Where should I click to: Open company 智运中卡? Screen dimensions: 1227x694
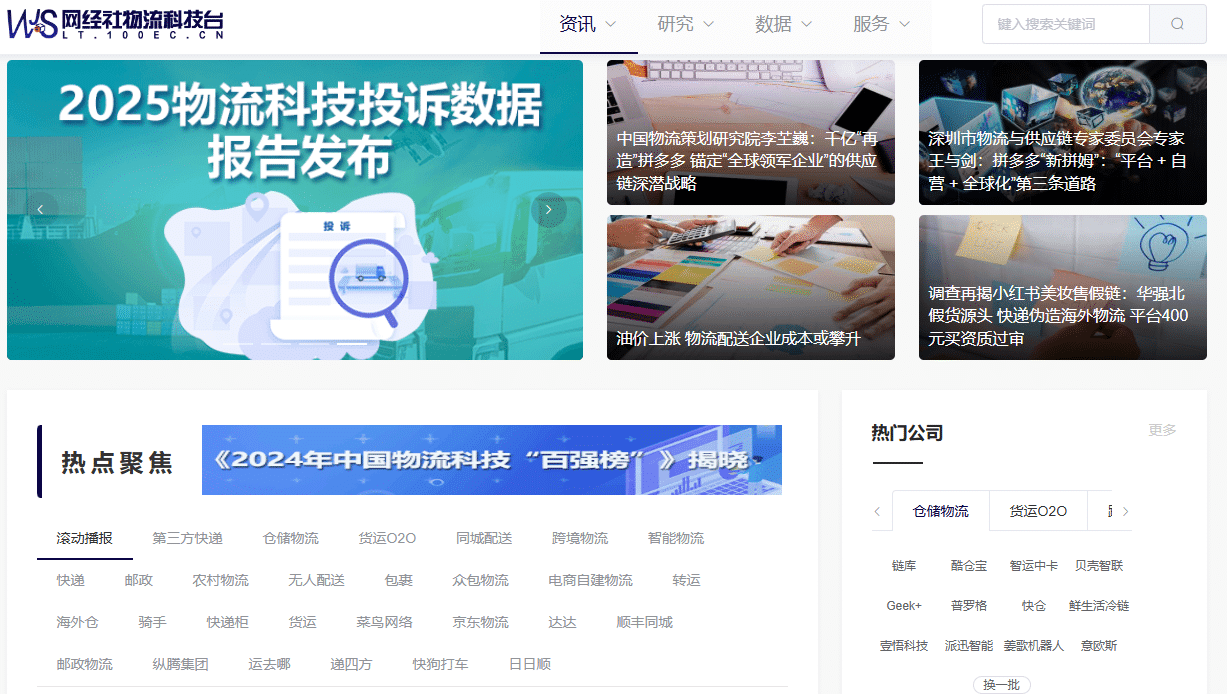click(x=1034, y=566)
